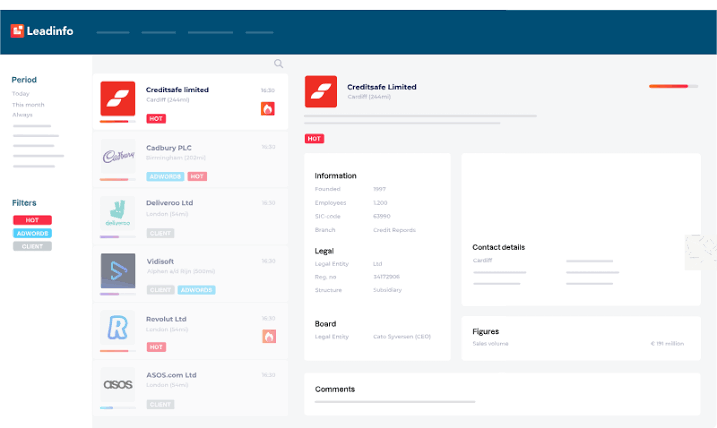The height and width of the screenshot is (428, 717).
Task: Click Creditsafe limited name in list
Action: pos(177,90)
